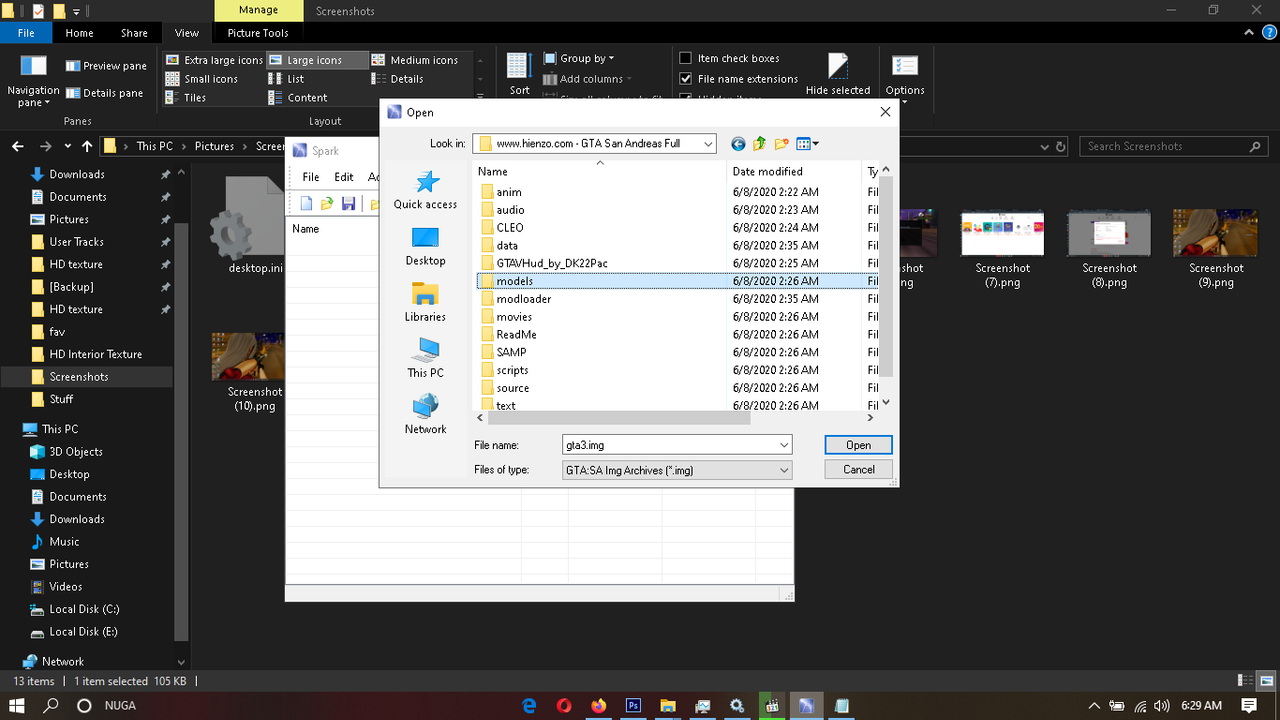Click This PC in Explorer breadcrumb path

154,146
